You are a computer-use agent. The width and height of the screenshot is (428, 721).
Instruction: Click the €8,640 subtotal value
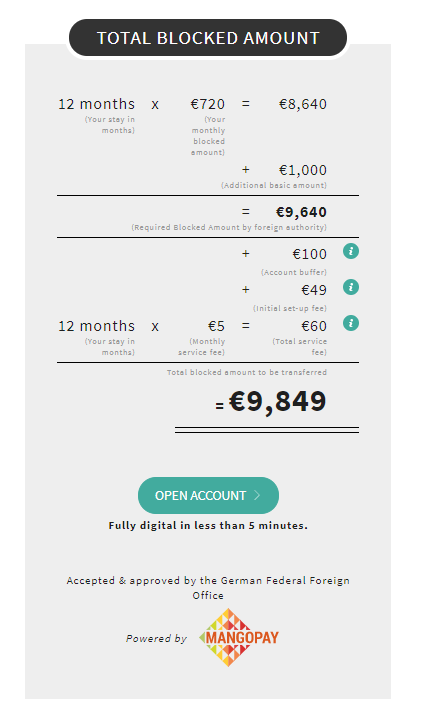[x=303, y=104]
